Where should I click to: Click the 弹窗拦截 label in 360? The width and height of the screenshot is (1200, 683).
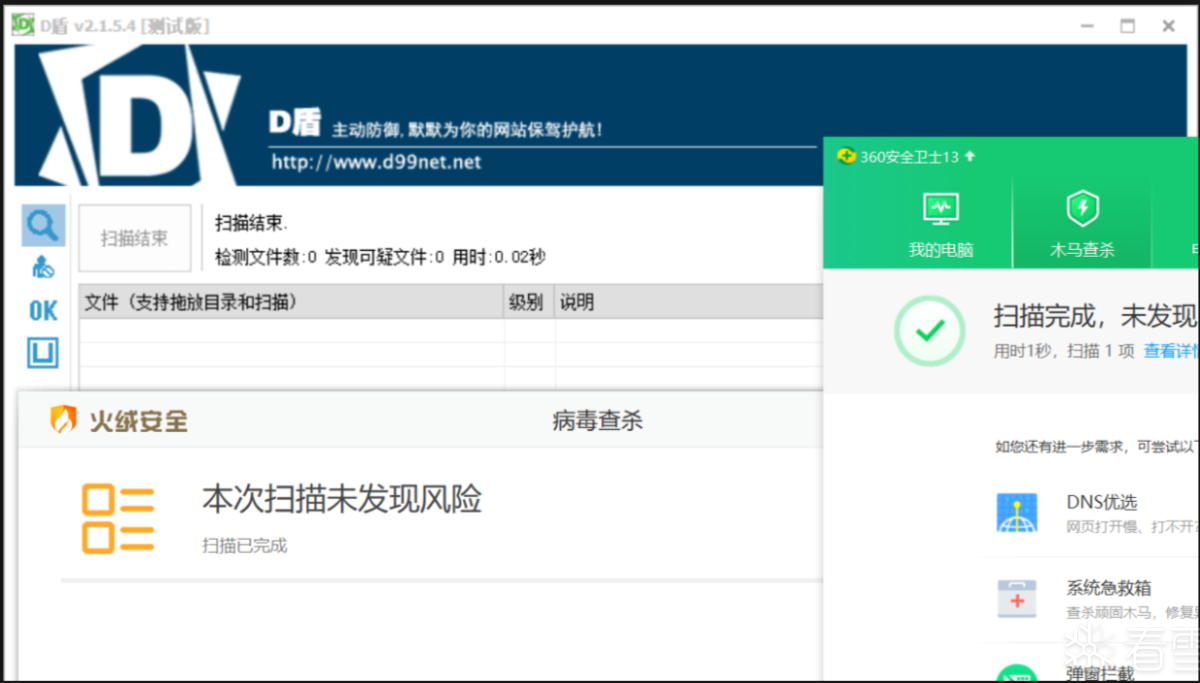coord(1100,673)
